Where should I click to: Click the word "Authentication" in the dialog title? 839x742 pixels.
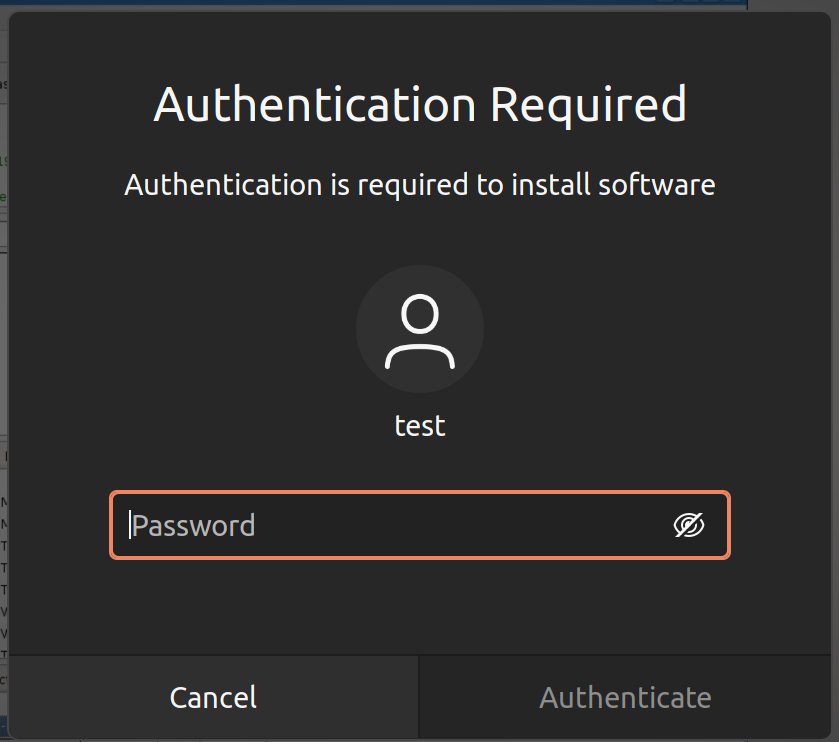(314, 105)
